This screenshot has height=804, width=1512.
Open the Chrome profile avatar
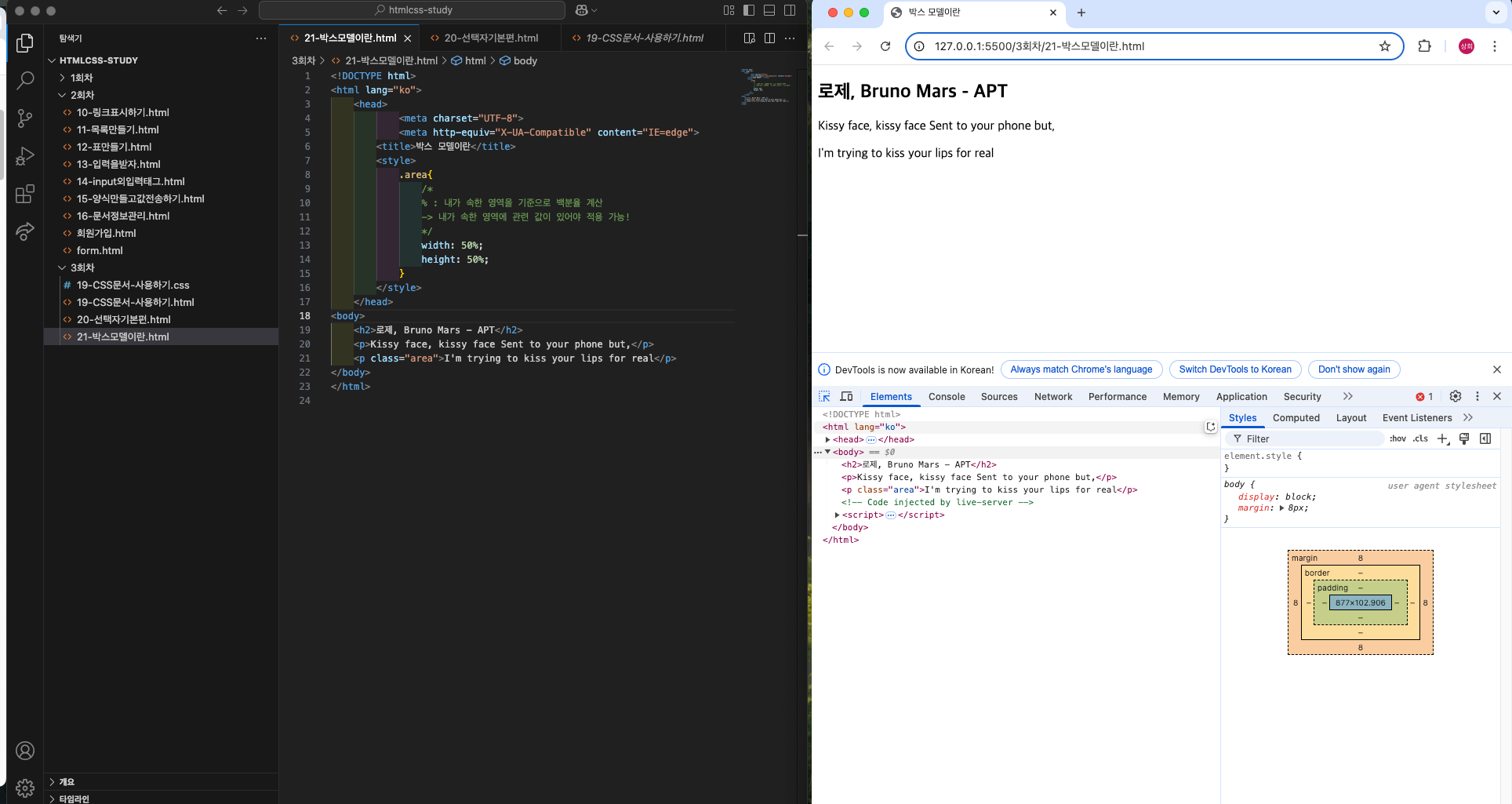pos(1467,46)
